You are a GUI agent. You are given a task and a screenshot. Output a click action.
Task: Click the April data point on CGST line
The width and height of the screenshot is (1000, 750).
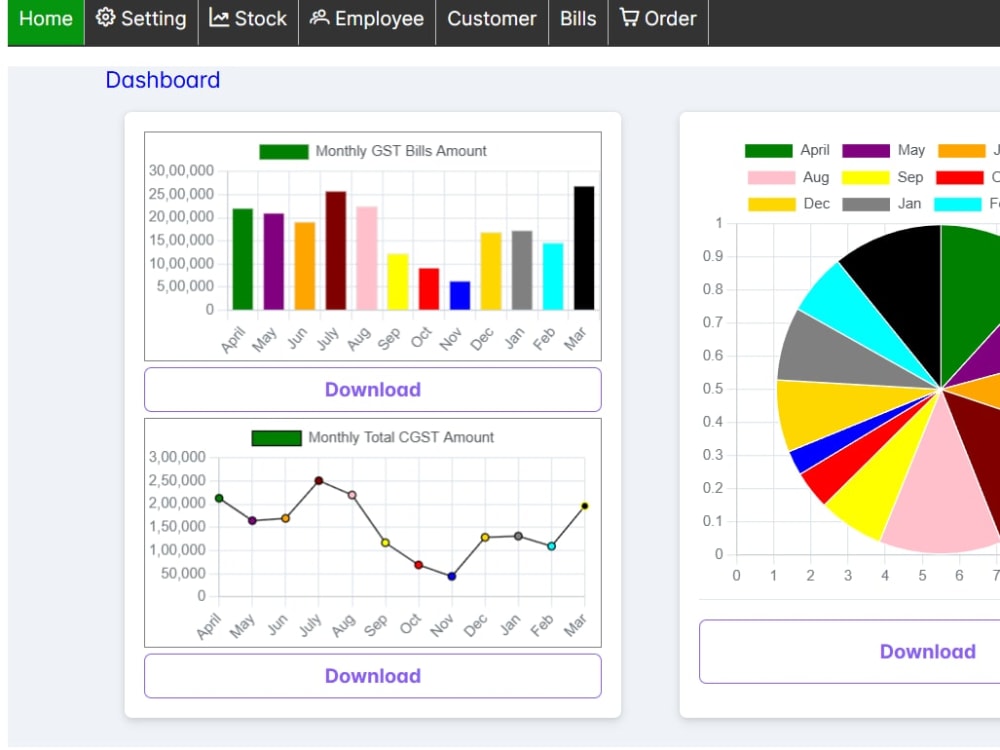point(219,498)
